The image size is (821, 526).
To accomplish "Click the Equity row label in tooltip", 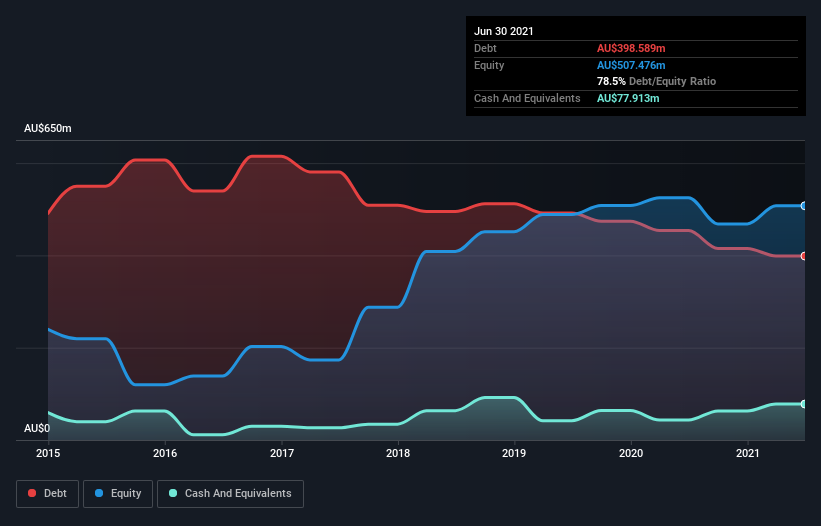I will 489,65.
